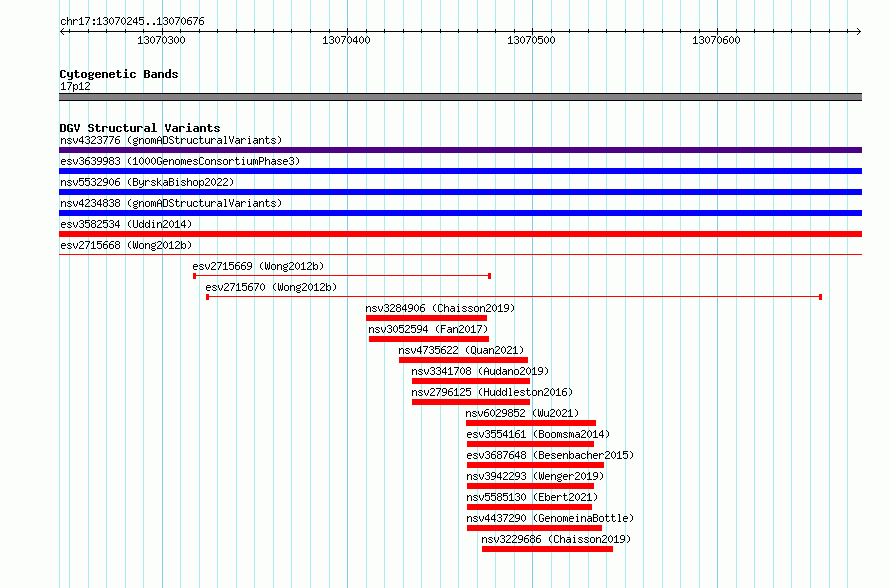The width and height of the screenshot is (890, 588).
Task: Click red bar under nsv5585130 Ebert2021
Action: tap(530, 507)
